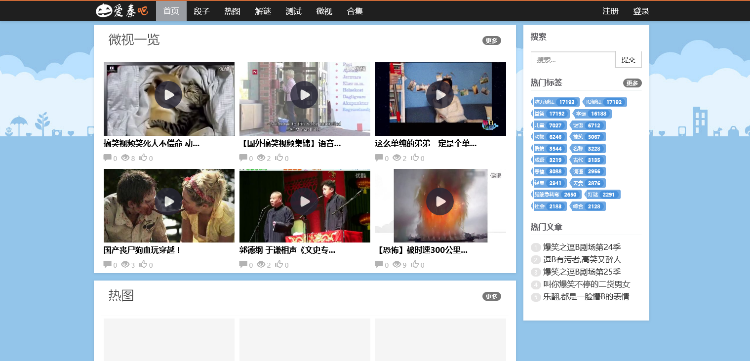Open the 微视 nav item
This screenshot has height=361, width=750.
click(x=324, y=11)
